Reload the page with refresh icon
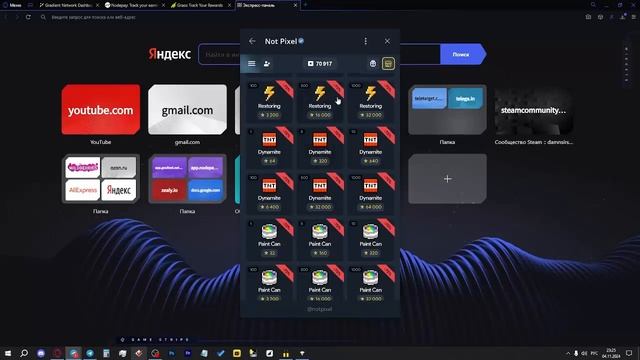The width and height of the screenshot is (640, 360). pos(28,17)
